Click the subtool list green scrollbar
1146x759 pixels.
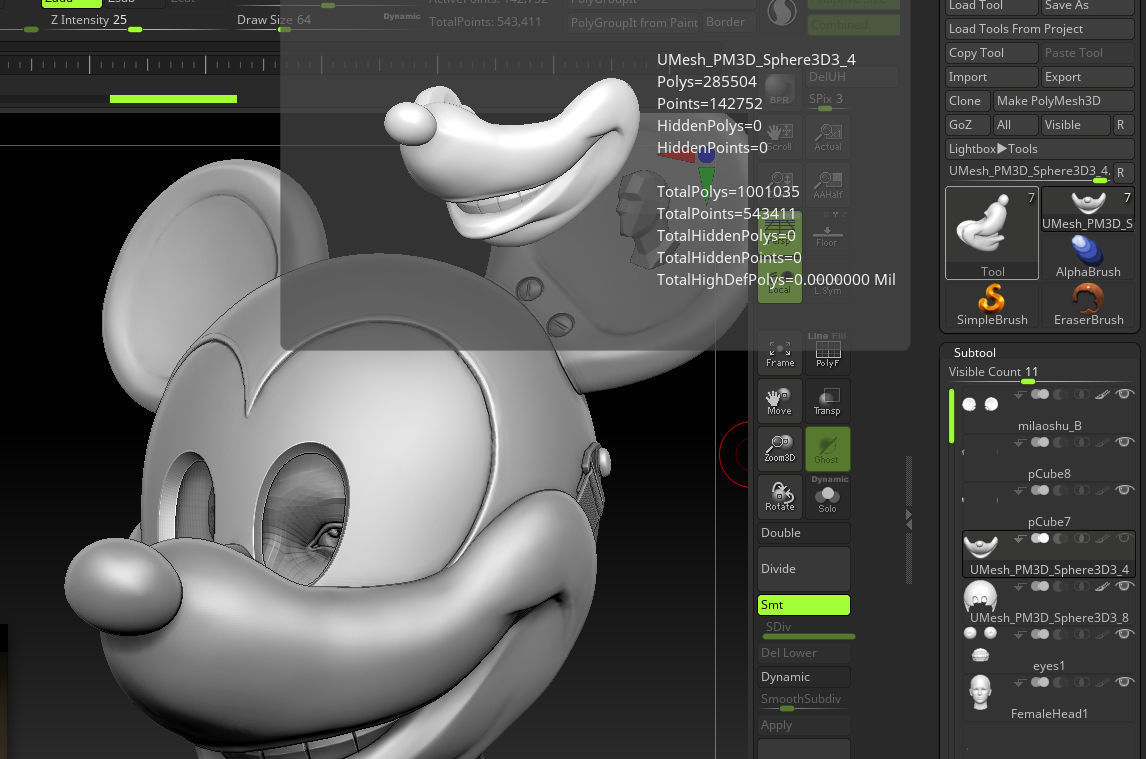pos(952,416)
